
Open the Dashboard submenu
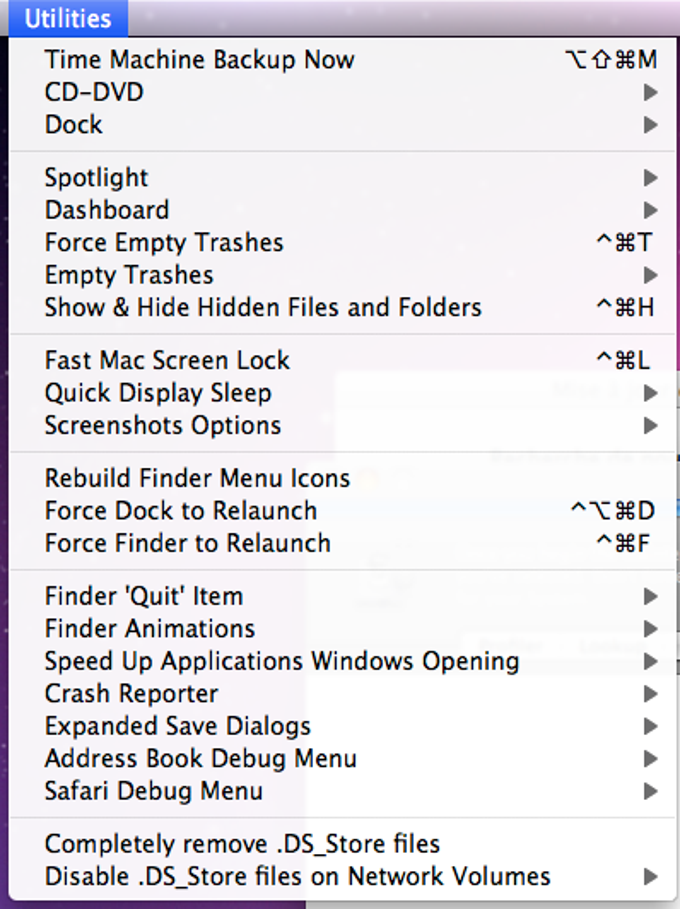point(343,210)
